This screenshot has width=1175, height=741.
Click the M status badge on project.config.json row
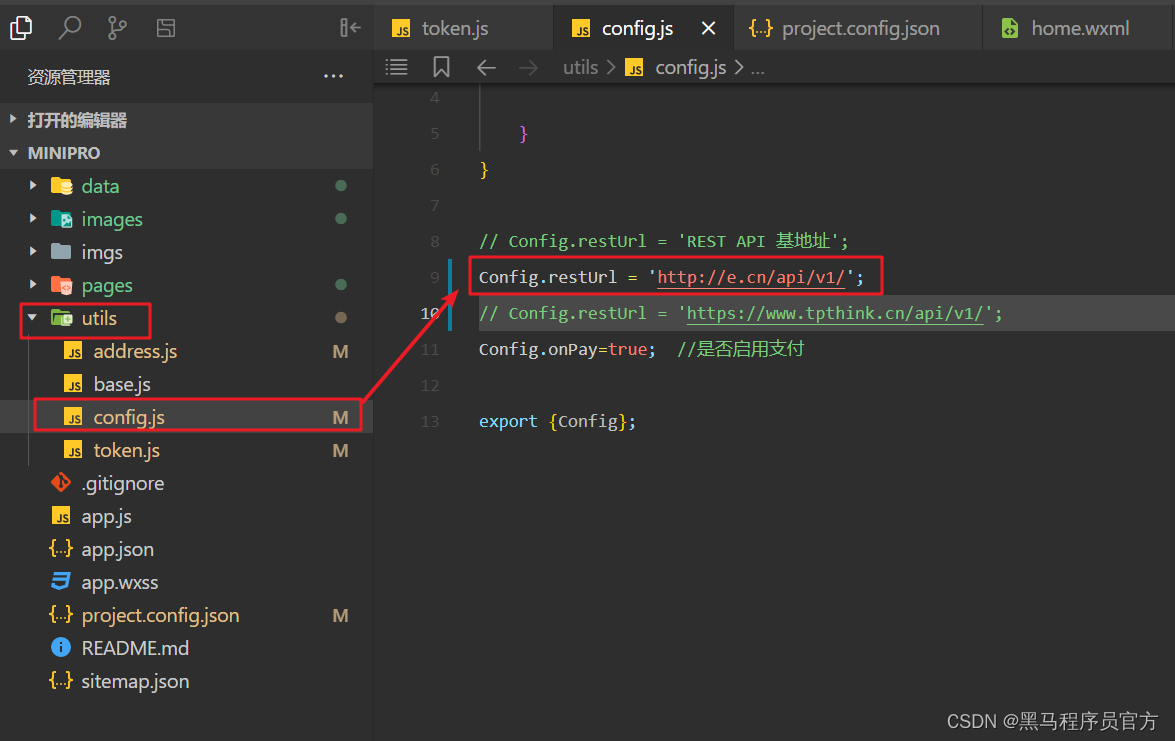pyautogui.click(x=340, y=615)
